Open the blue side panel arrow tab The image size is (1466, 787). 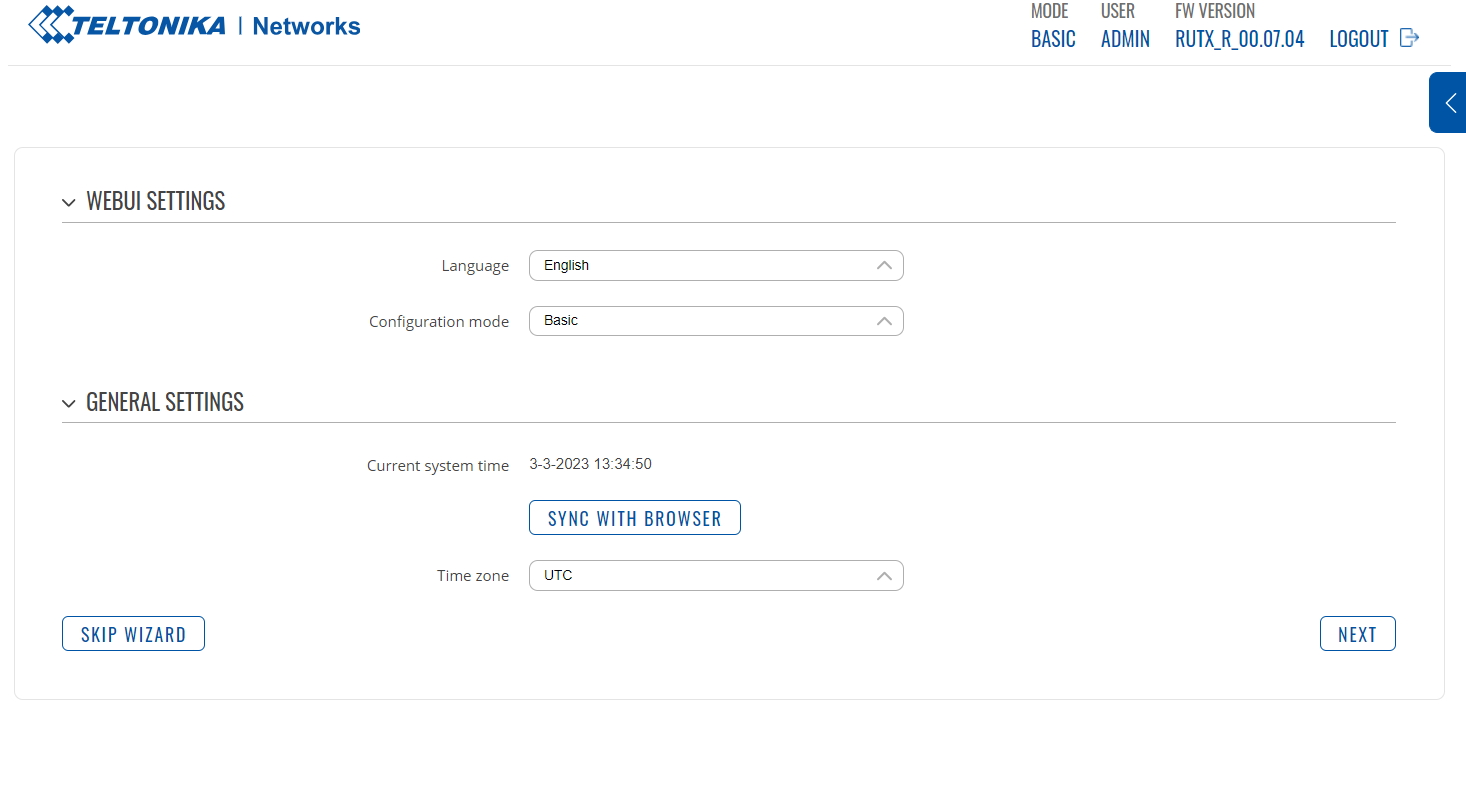[x=1449, y=102]
